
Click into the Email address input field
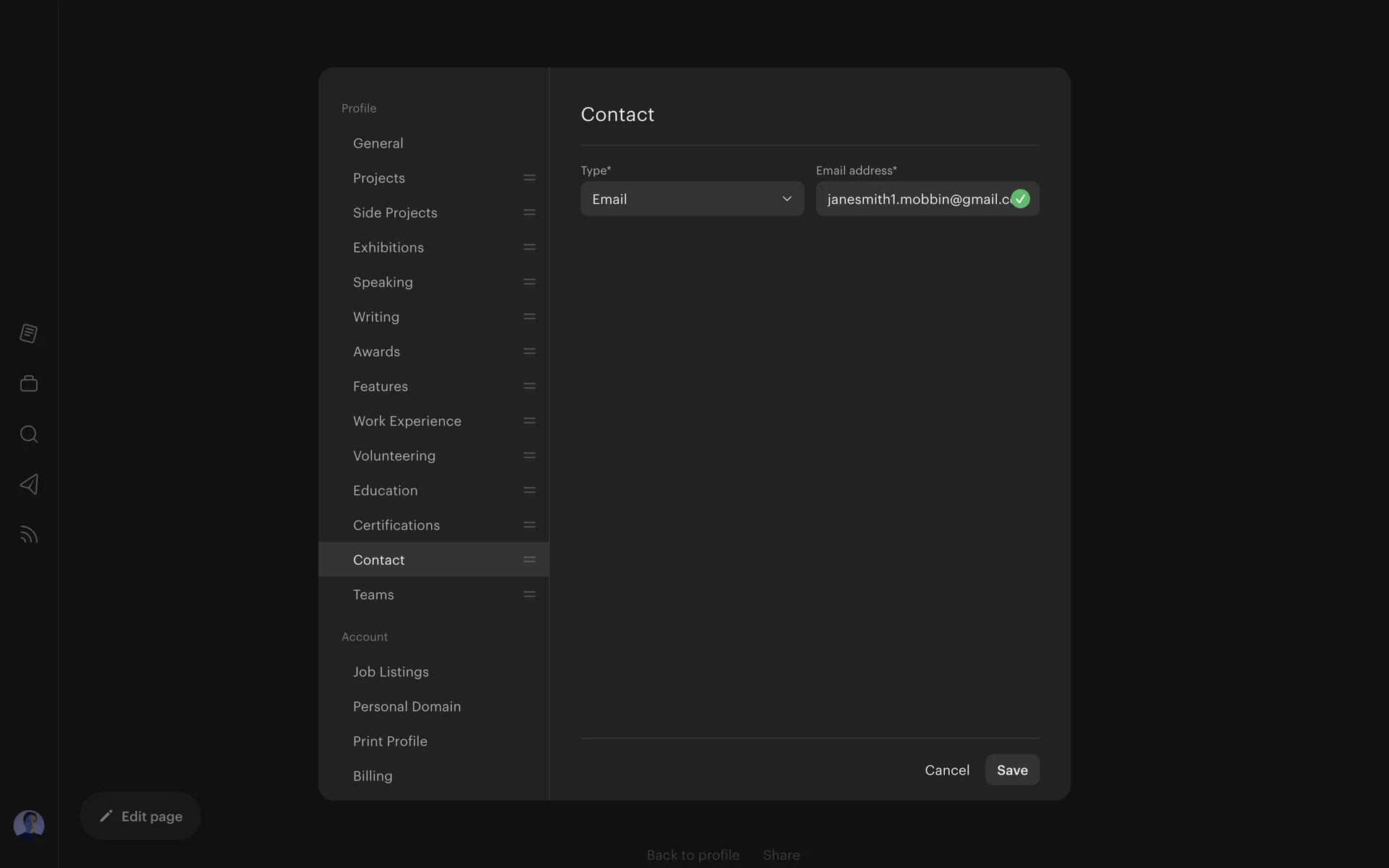[x=915, y=199]
